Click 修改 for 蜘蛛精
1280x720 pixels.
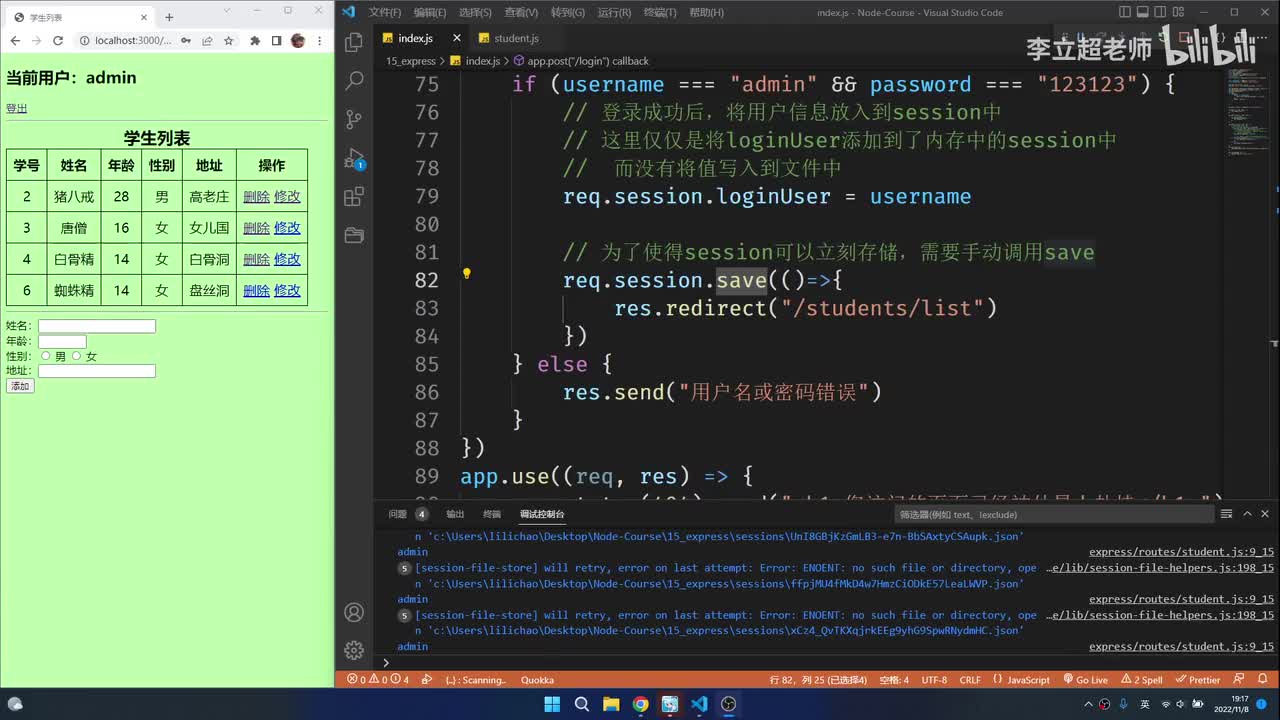pyautogui.click(x=287, y=290)
